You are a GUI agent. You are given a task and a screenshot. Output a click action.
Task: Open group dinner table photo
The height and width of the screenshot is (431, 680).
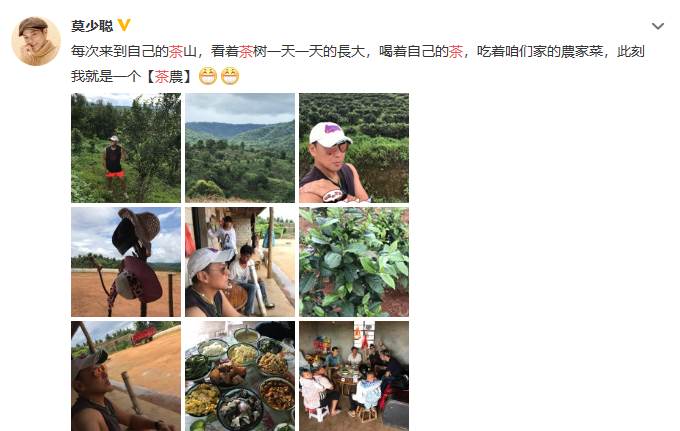pyautogui.click(x=354, y=376)
